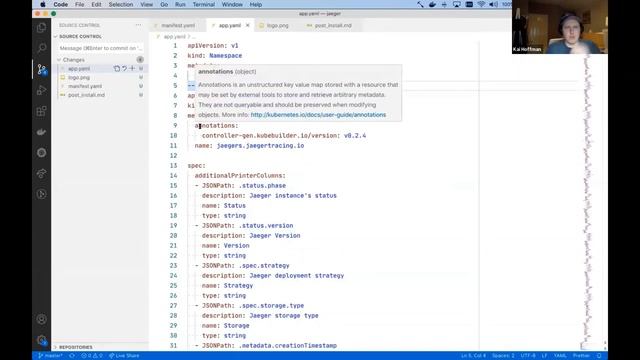
Task: Close the app.yaml editor tab
Action: tap(247, 25)
